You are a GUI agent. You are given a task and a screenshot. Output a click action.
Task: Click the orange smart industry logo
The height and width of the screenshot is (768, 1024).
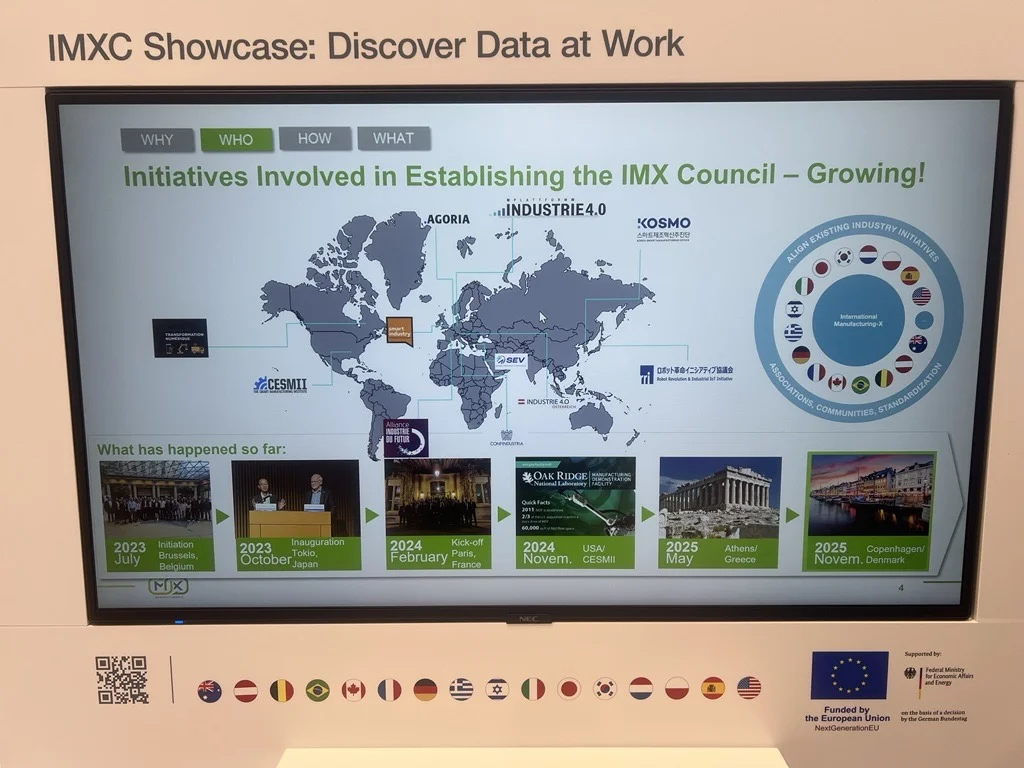pyautogui.click(x=399, y=330)
